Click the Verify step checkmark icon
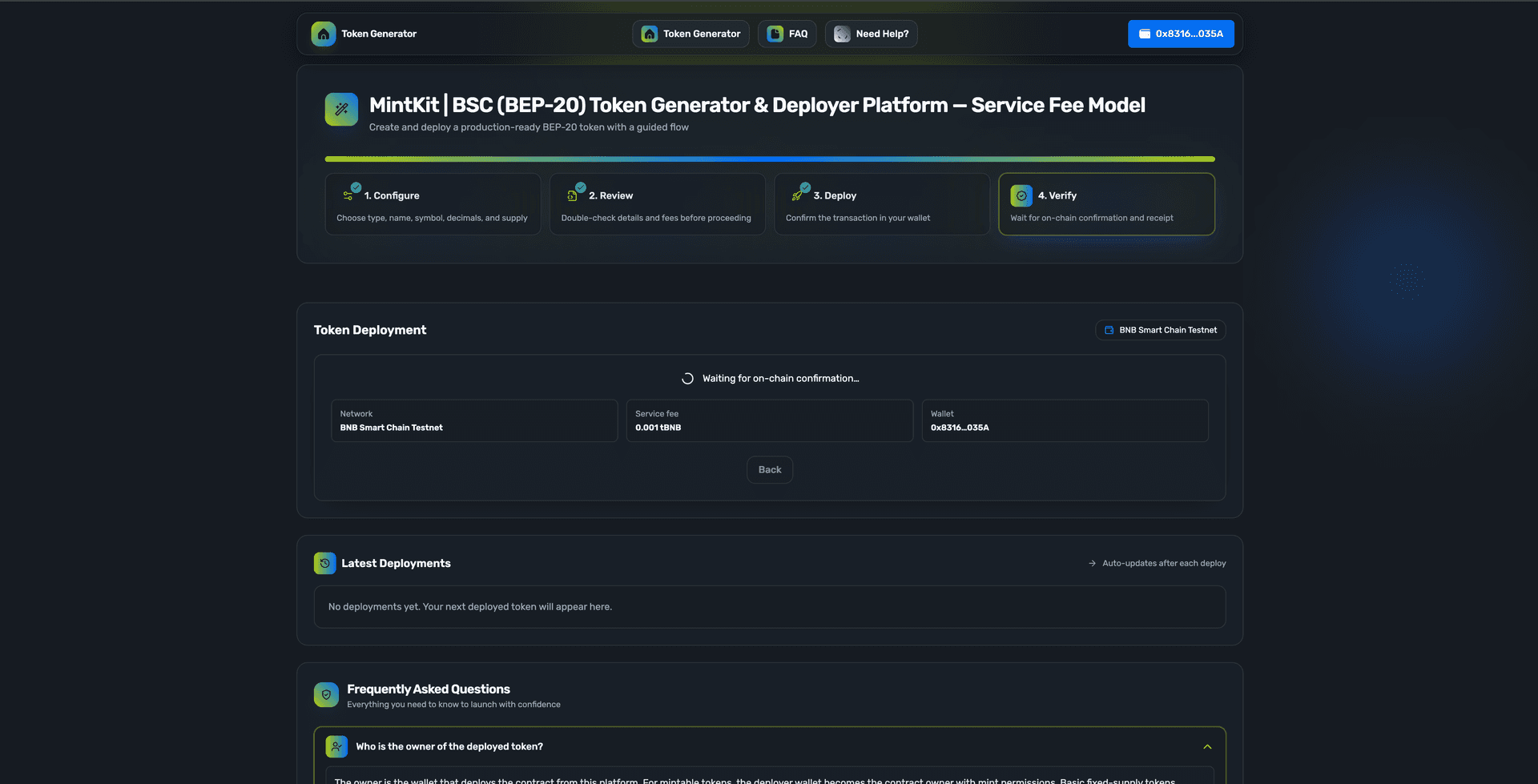Screen dimensions: 1538x784 (1021, 195)
